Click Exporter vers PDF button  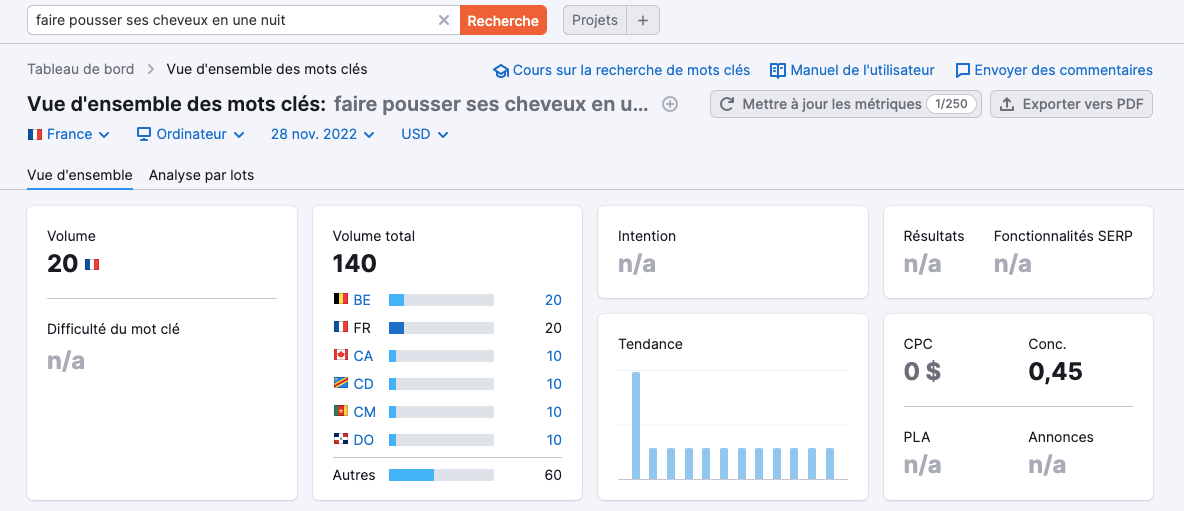[1071, 104]
